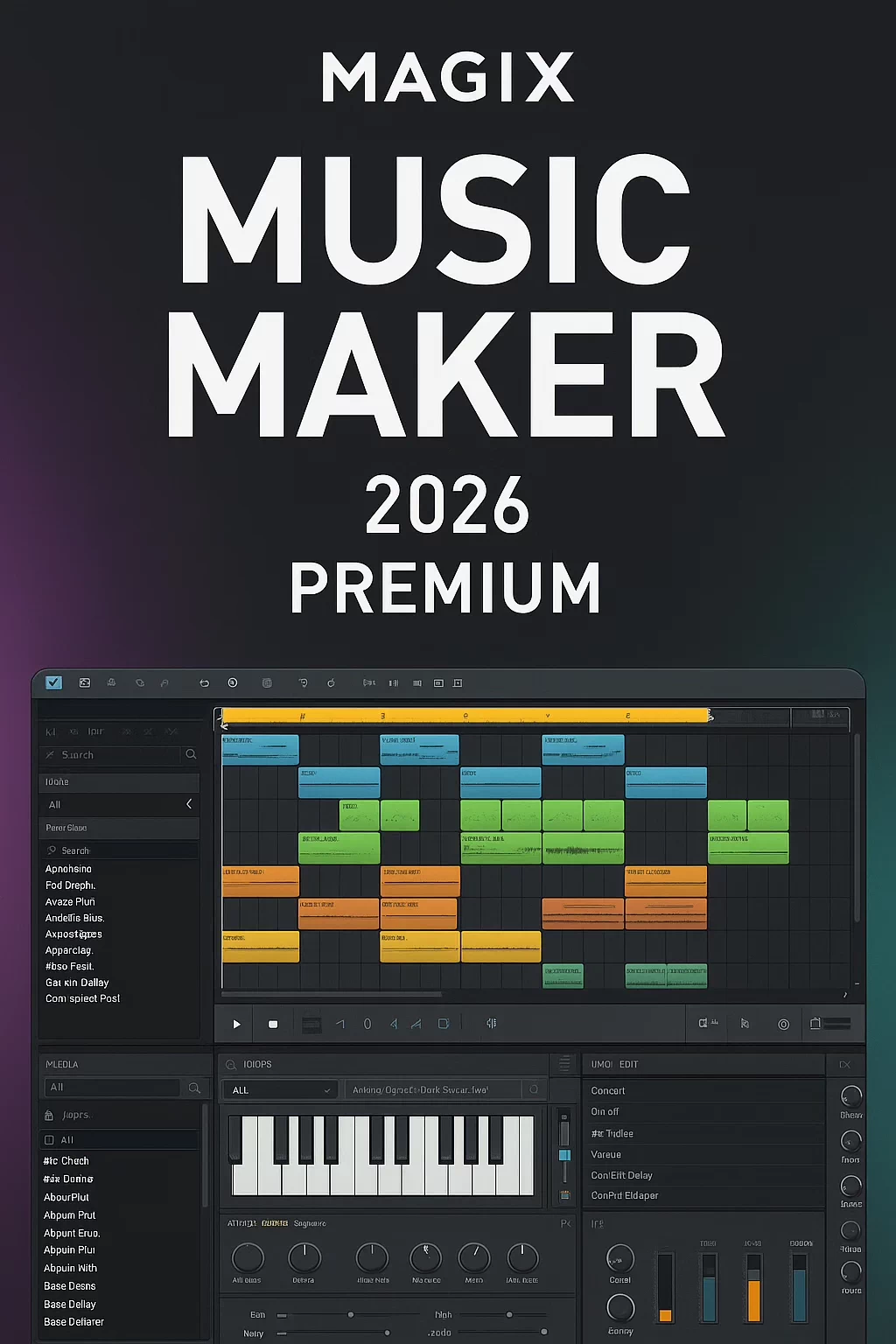
Task: Click the Detera knob
Action: pos(304,1257)
